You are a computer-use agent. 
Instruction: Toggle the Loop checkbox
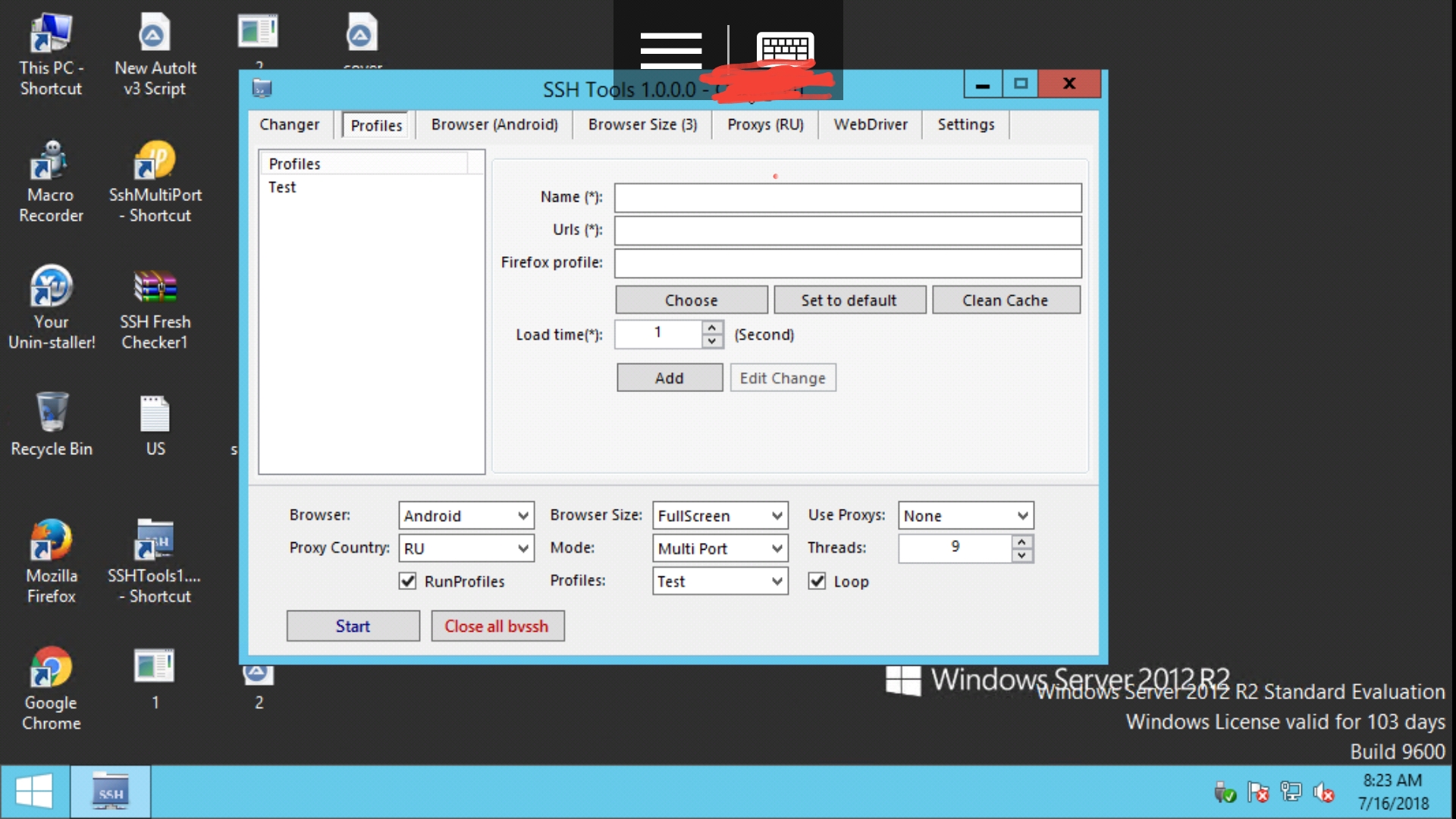(x=817, y=582)
